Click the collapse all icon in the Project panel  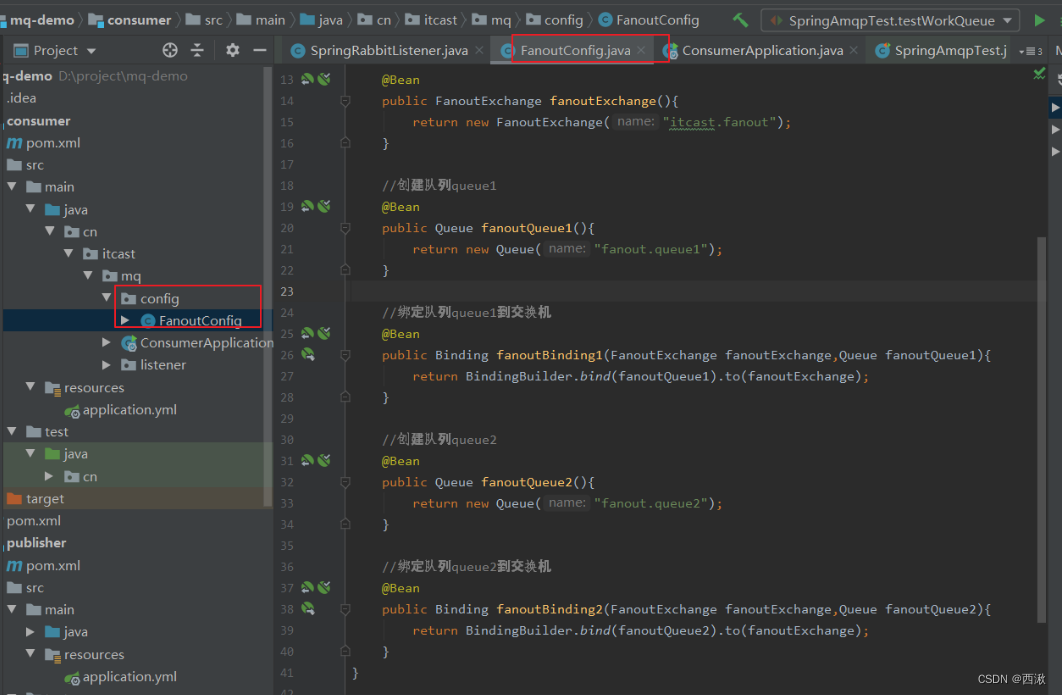197,50
